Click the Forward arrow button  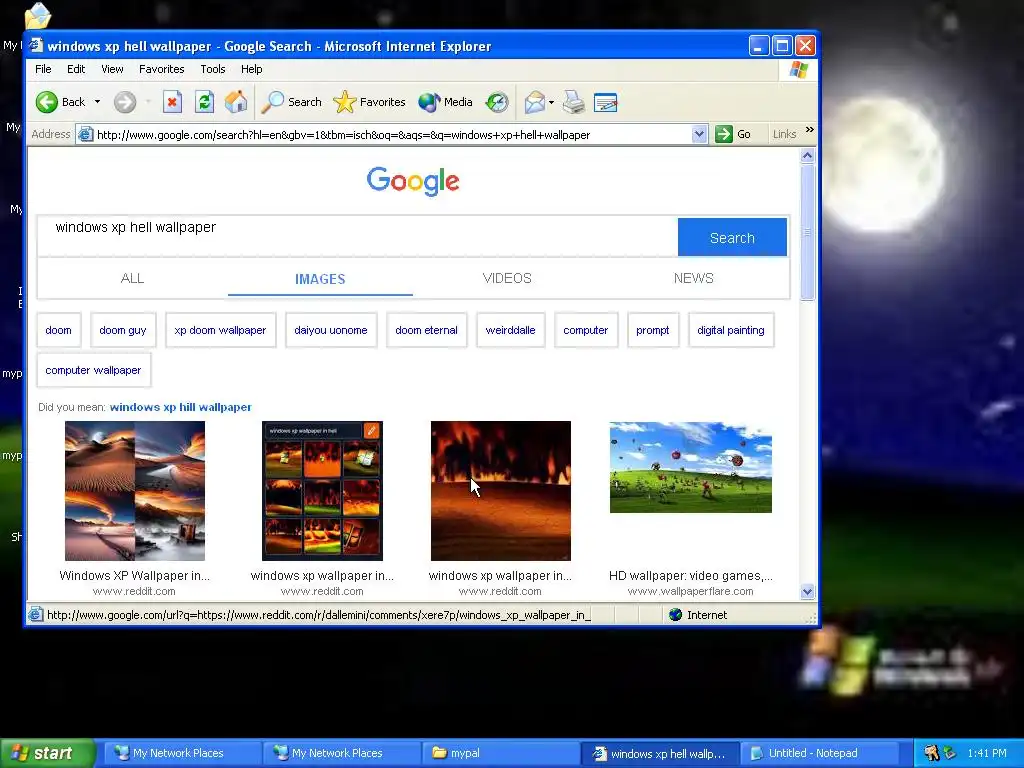click(x=125, y=102)
